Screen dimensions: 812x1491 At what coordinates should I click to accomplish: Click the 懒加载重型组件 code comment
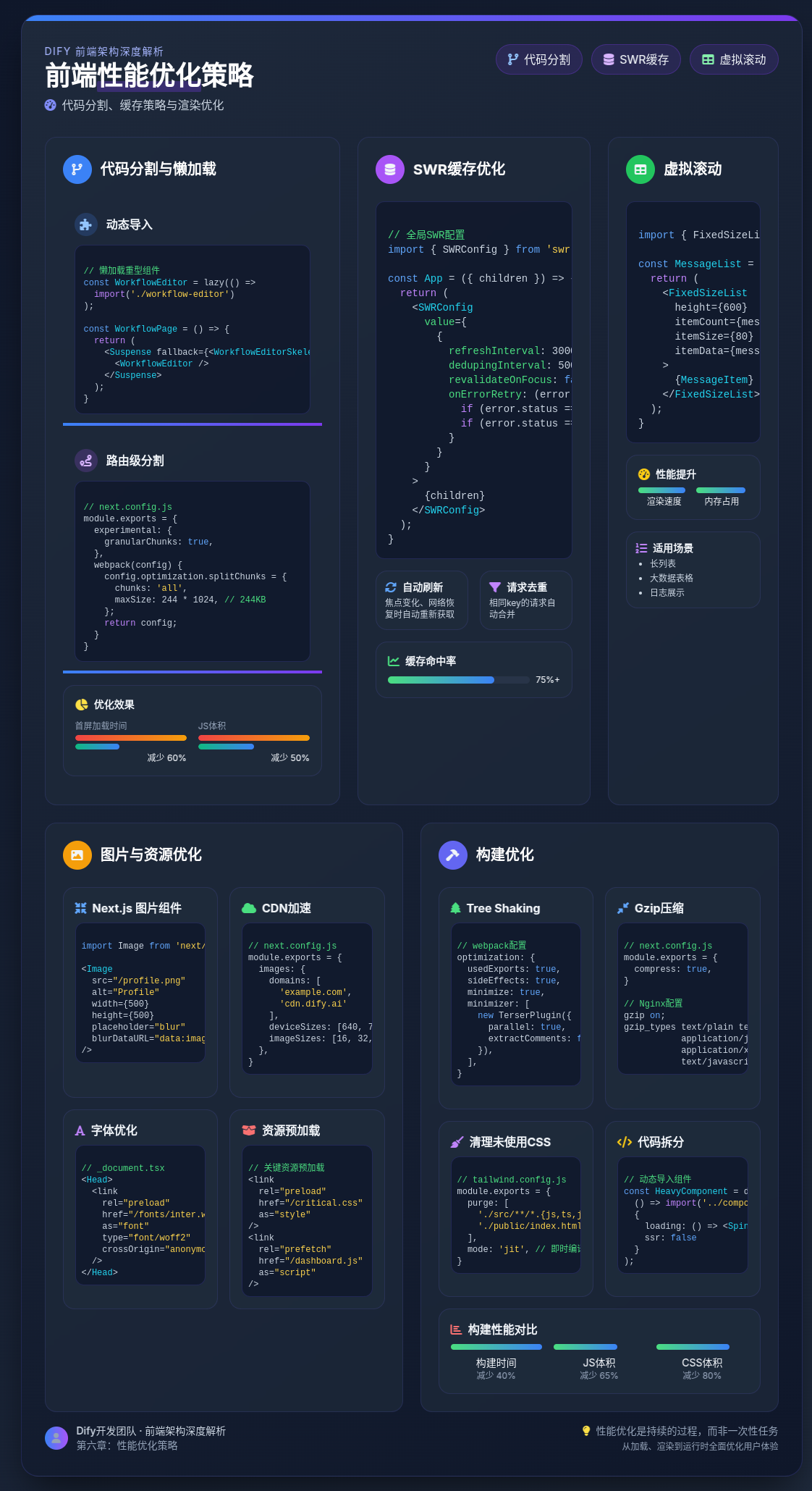122,271
